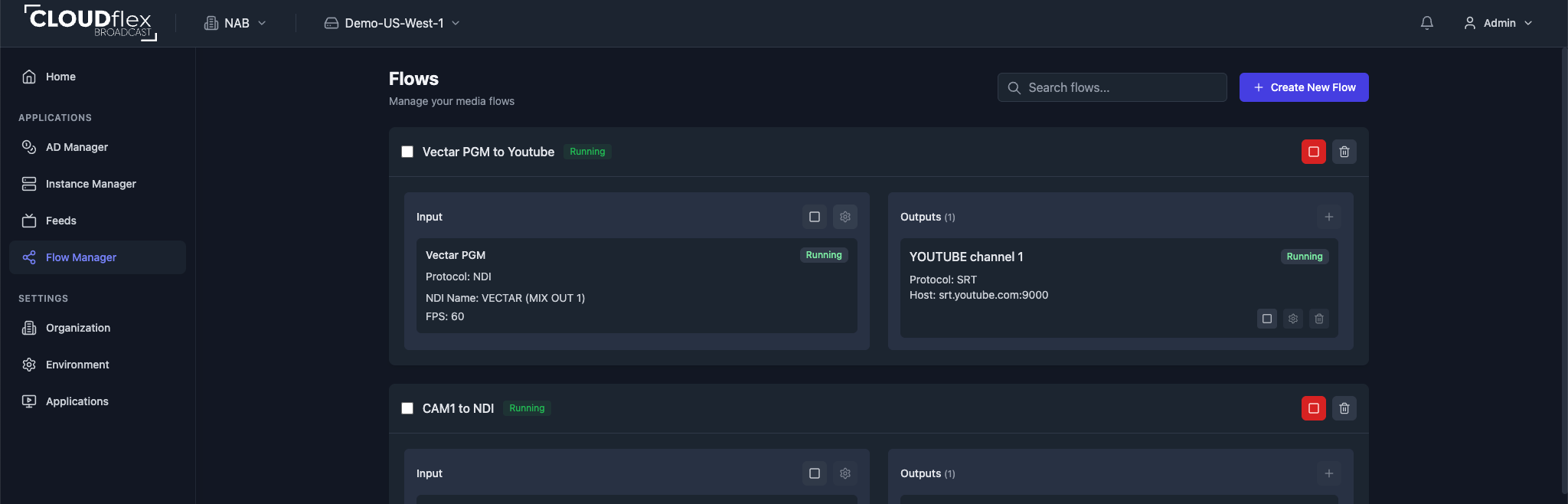This screenshot has height=504, width=1568.
Task: Go to Home in sidebar
Action: (x=98, y=77)
